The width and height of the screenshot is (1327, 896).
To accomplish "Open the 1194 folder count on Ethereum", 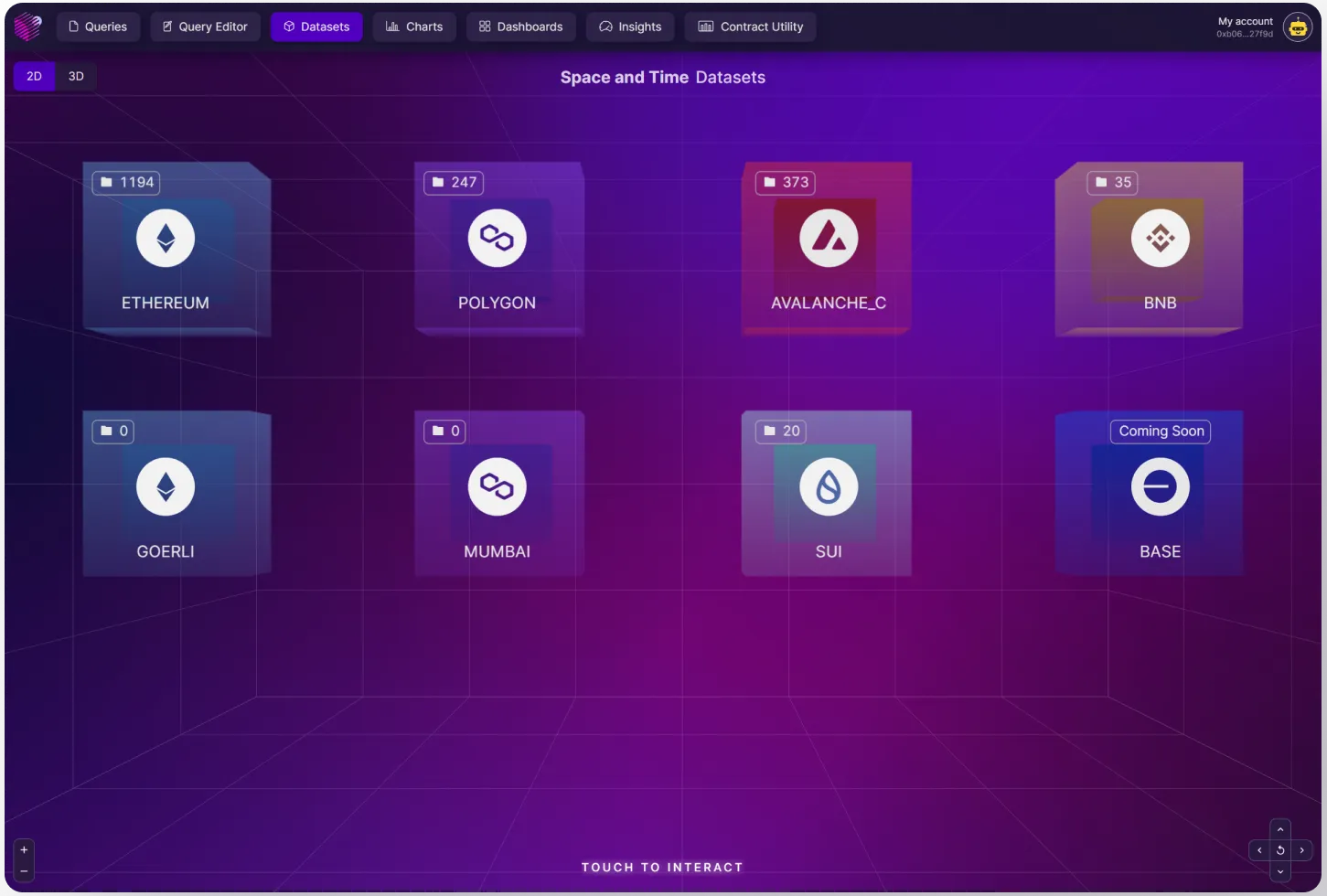I will coord(126,182).
